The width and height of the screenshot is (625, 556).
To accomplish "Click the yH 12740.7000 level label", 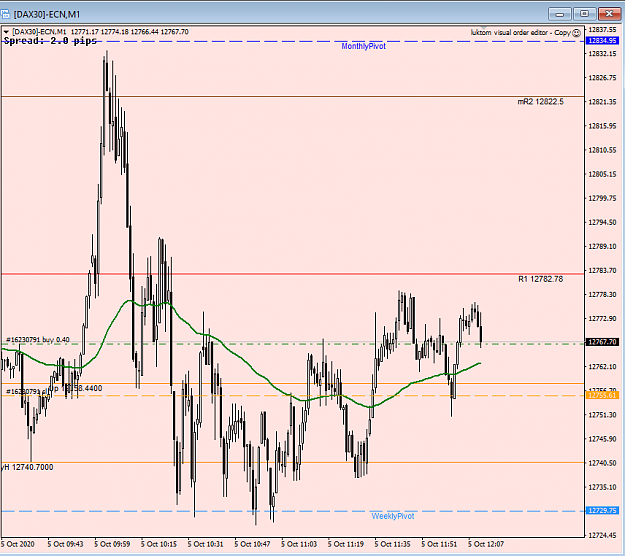I will (x=27, y=467).
